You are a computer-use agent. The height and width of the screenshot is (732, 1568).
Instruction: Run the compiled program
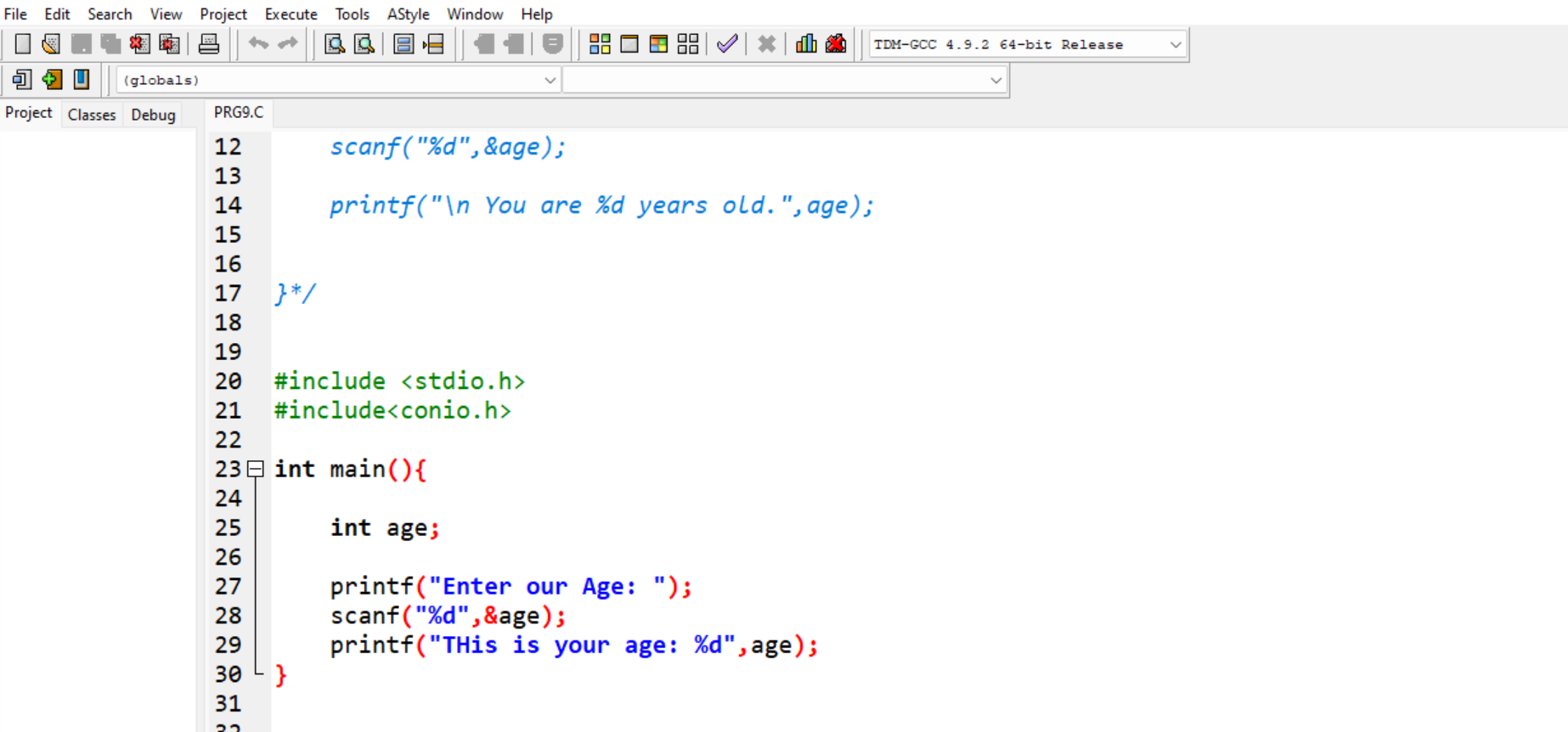coord(629,44)
